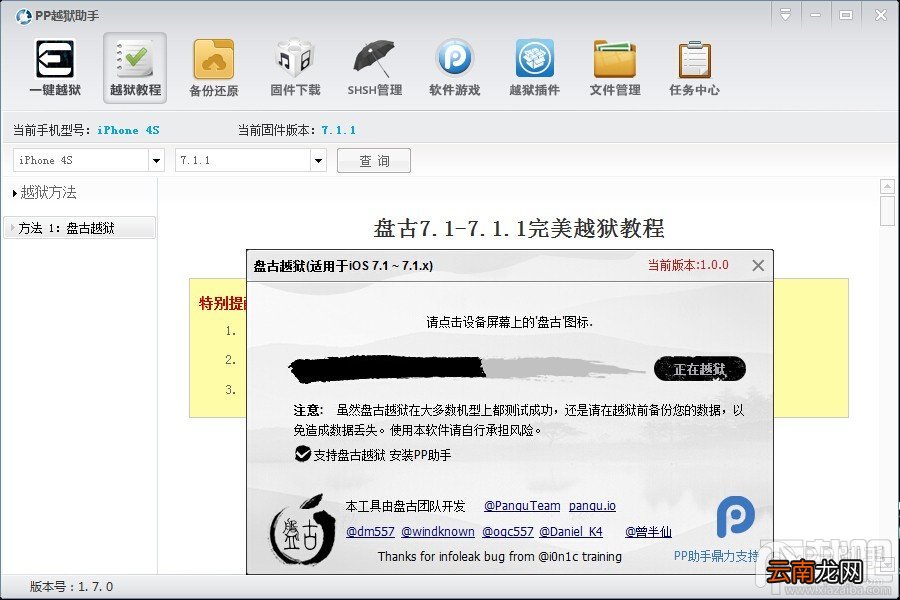Click the scrollbar up arrow
Screen dimensions: 900x600
[x=887, y=186]
